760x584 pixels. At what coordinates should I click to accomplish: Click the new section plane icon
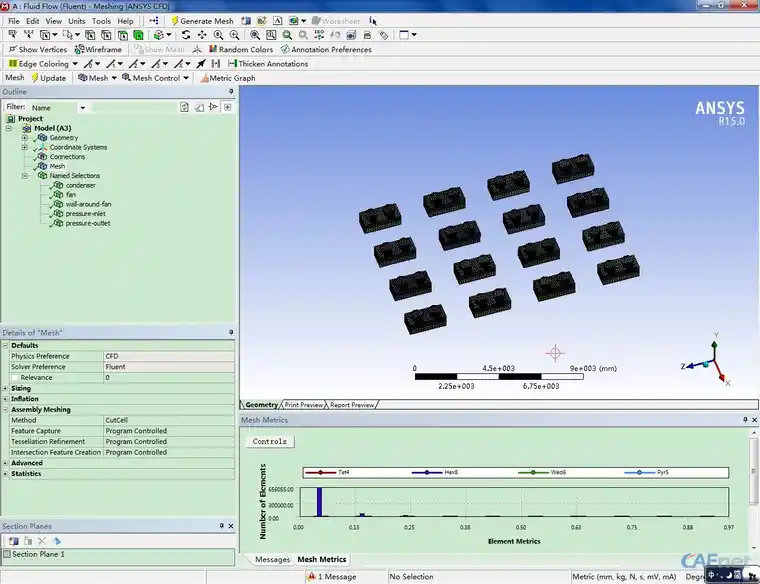(x=14, y=541)
